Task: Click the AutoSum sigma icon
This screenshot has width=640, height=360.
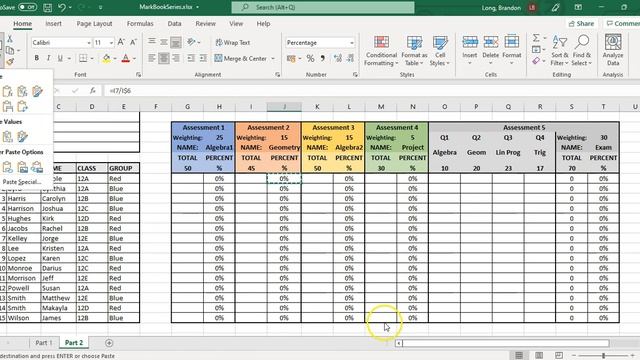Action: (x=536, y=38)
